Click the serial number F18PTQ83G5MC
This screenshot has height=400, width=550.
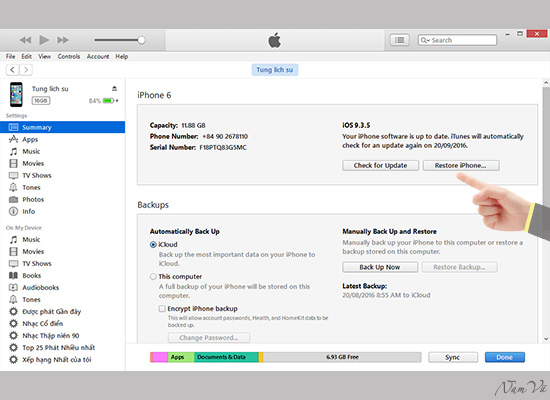pos(223,147)
